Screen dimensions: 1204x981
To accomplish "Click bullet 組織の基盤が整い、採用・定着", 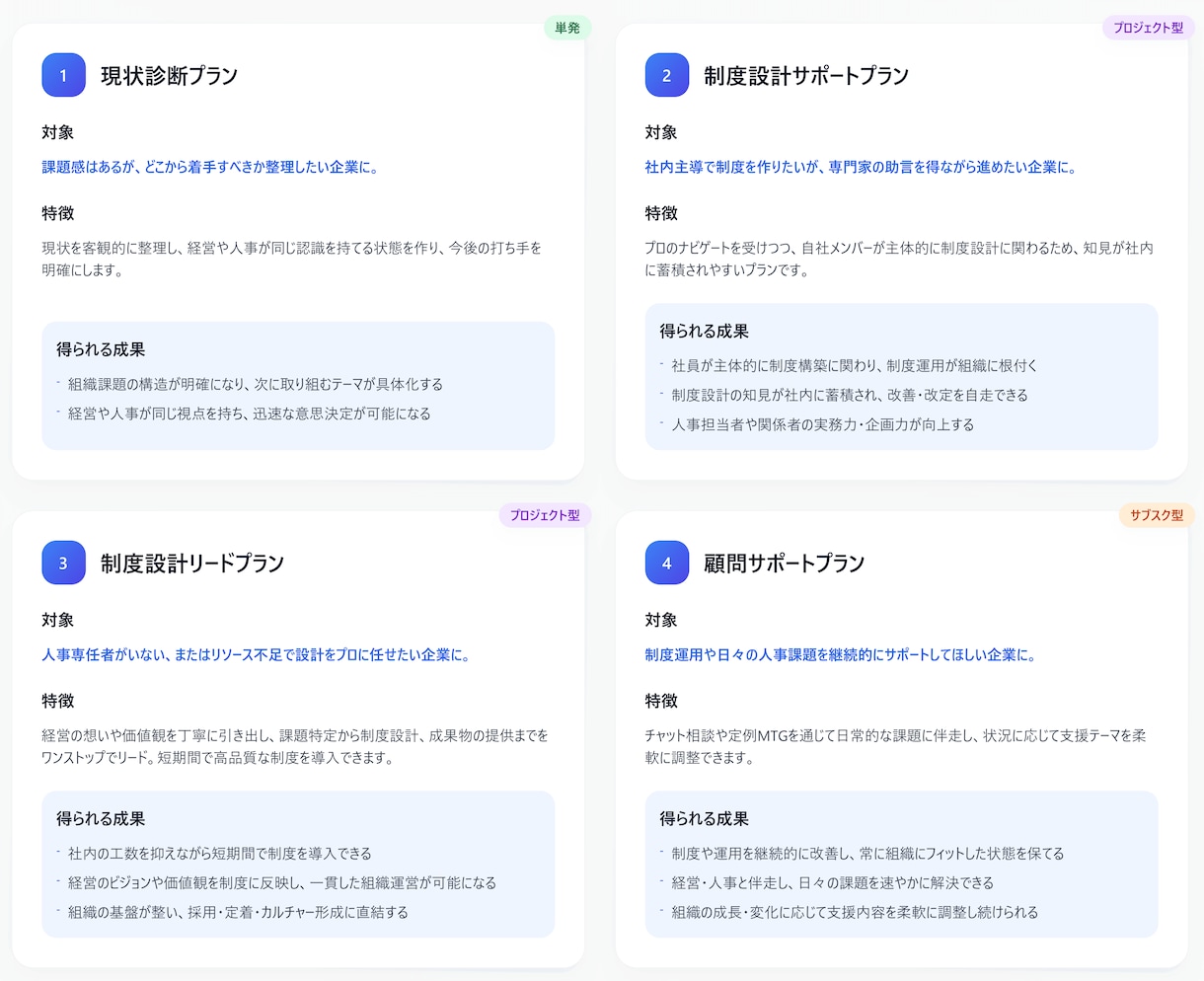I will coord(238,913).
